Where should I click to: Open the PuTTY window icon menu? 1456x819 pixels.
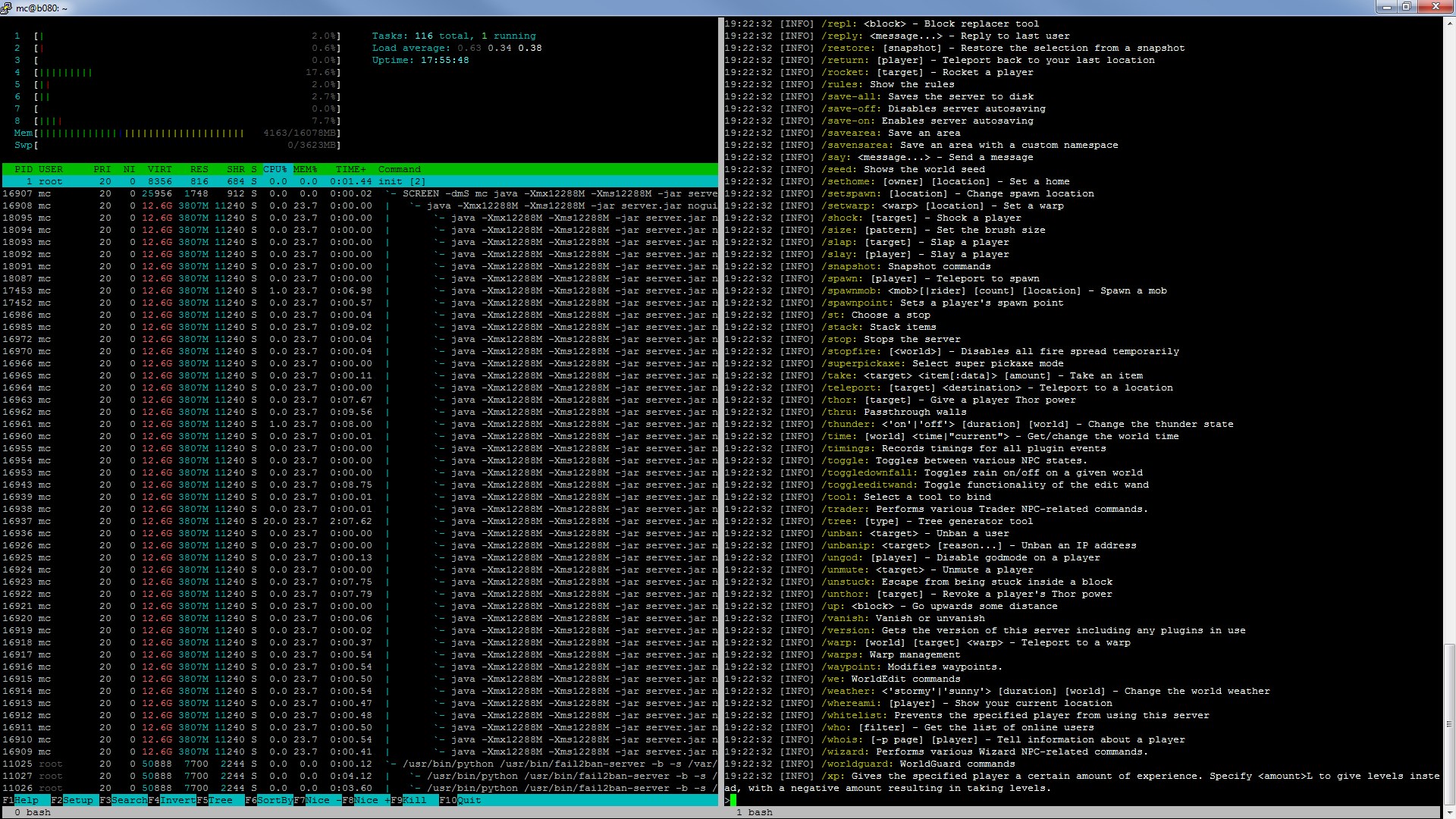click(x=7, y=8)
